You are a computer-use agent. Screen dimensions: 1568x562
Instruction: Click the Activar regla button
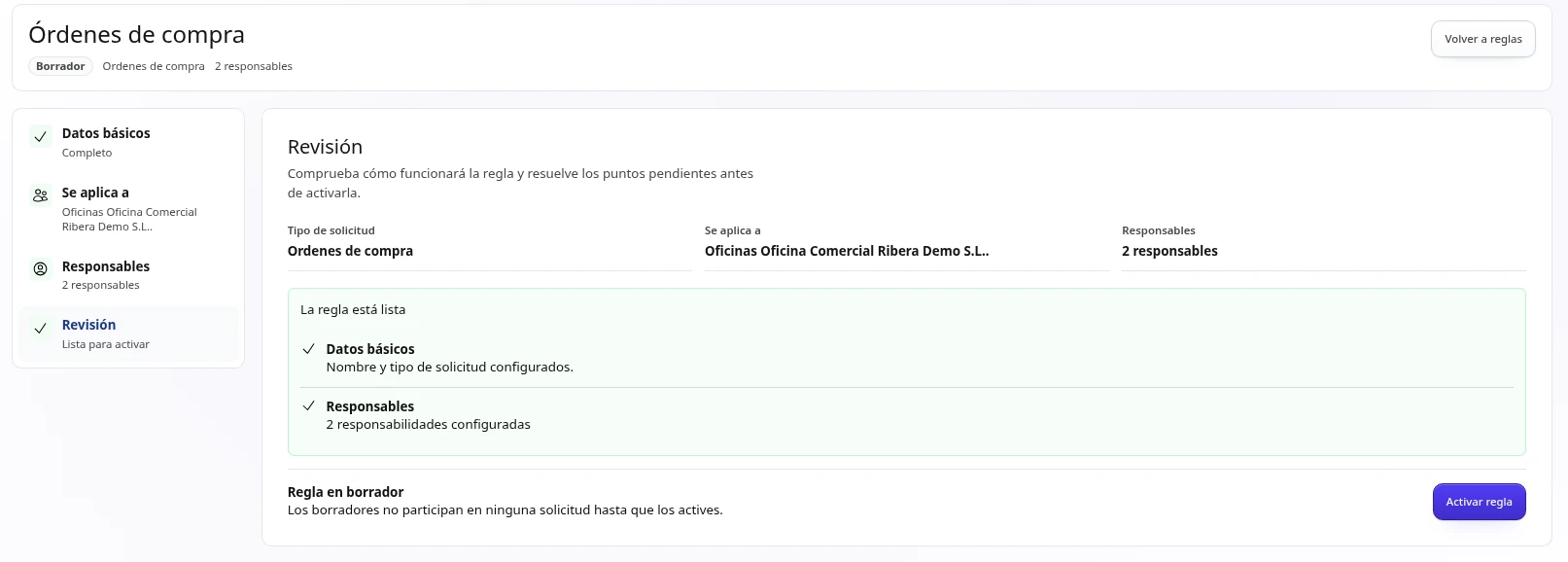coord(1479,502)
